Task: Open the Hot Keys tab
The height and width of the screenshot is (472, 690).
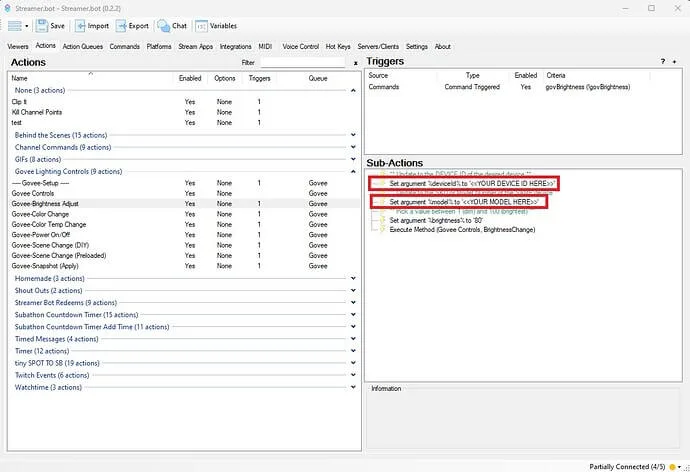Action: point(338,47)
